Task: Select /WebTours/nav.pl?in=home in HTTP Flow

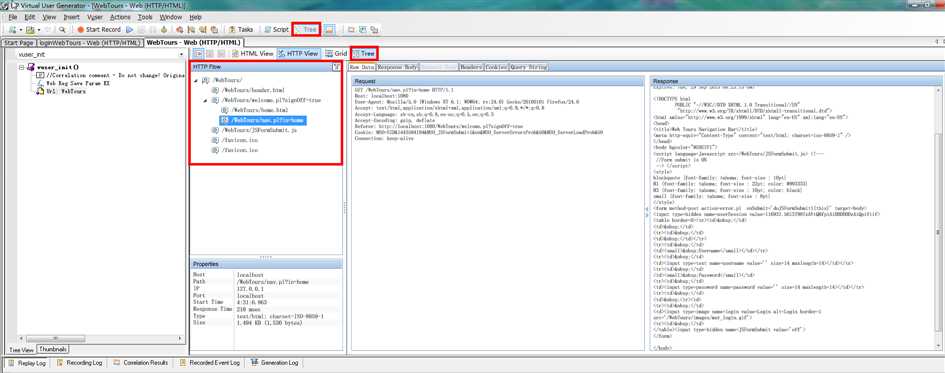Action: [x=263, y=121]
